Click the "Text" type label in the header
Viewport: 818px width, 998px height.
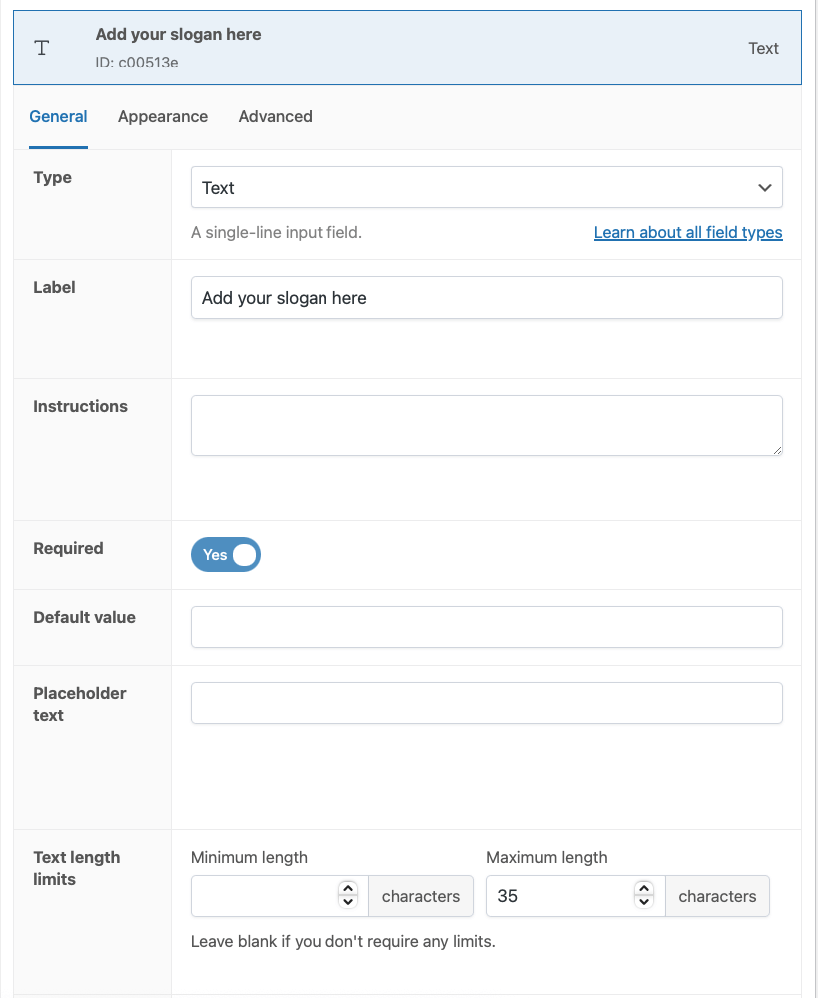click(x=763, y=48)
